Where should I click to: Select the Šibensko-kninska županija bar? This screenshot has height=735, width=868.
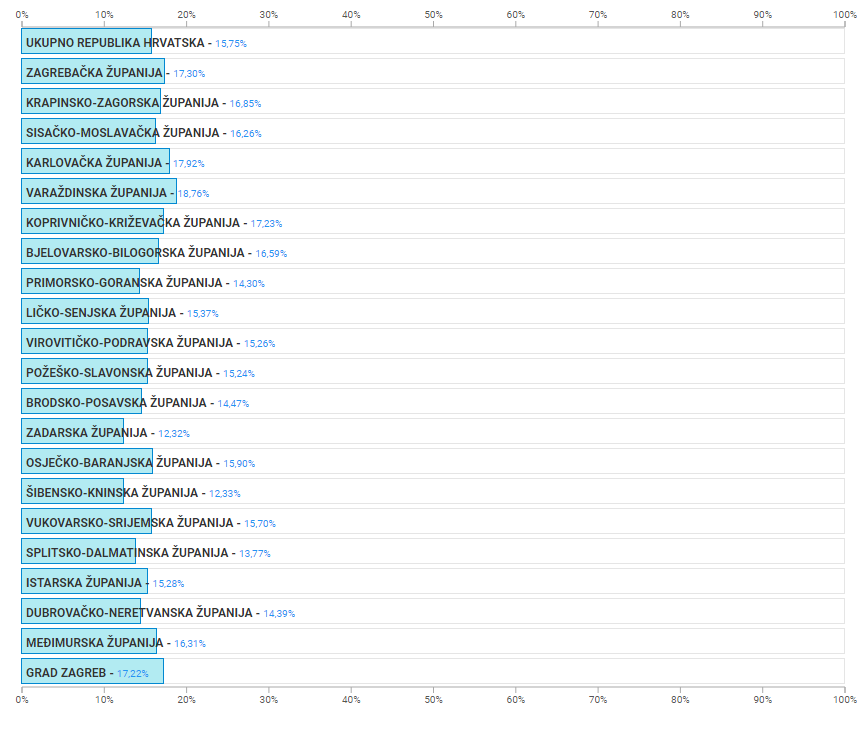(72, 493)
